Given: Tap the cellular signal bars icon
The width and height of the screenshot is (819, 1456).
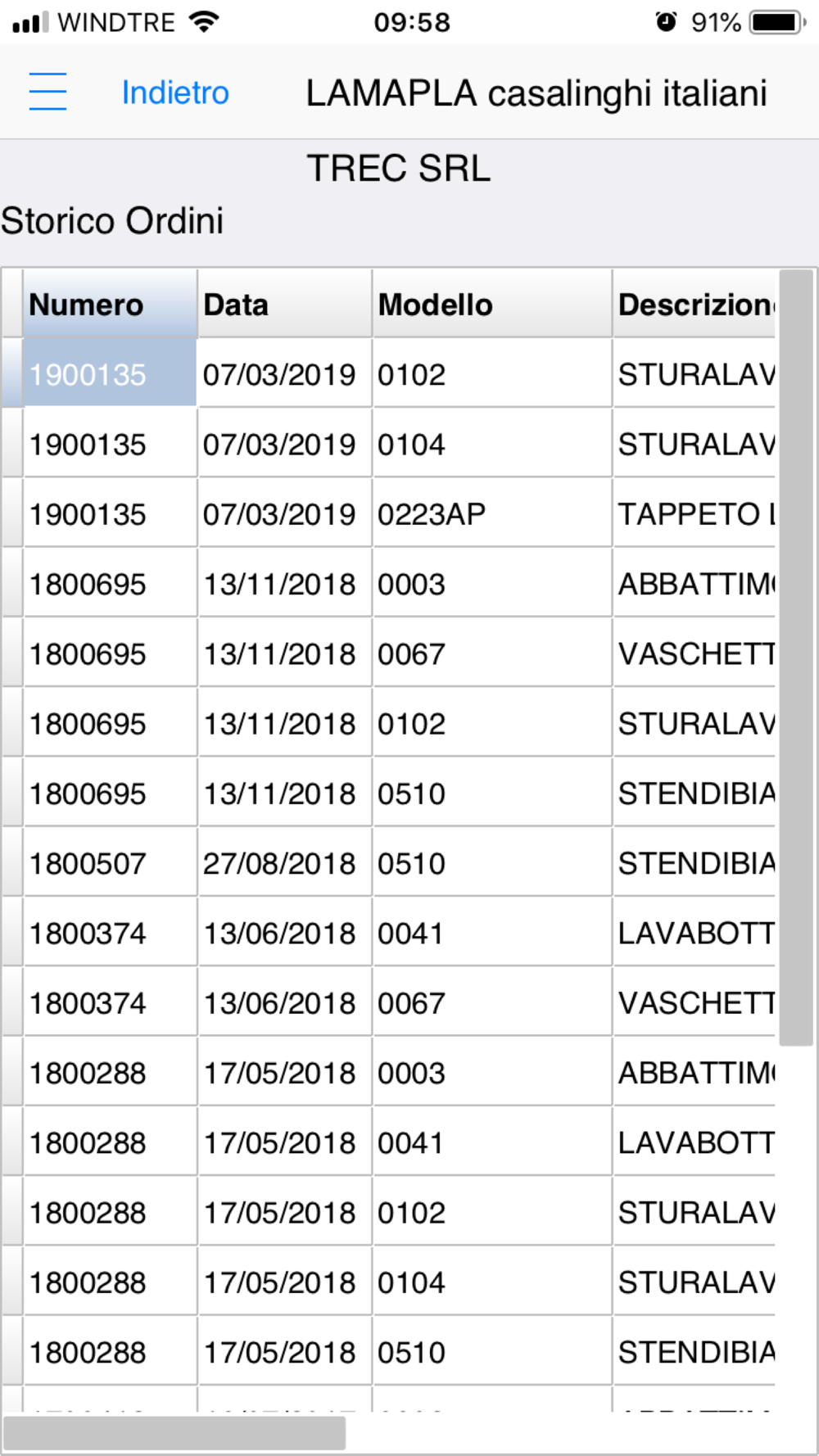Looking at the screenshot, I should pyautogui.click(x=31, y=22).
